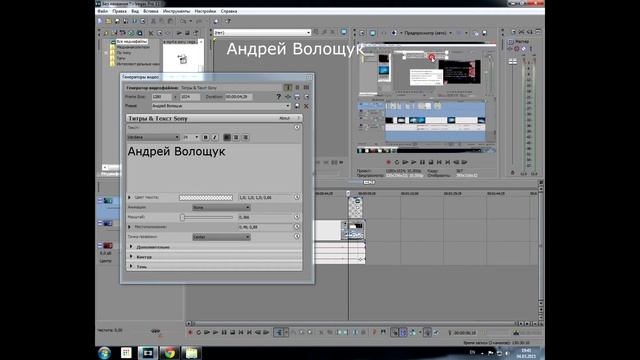Click the Pause button in timeline transport

tap(224, 333)
